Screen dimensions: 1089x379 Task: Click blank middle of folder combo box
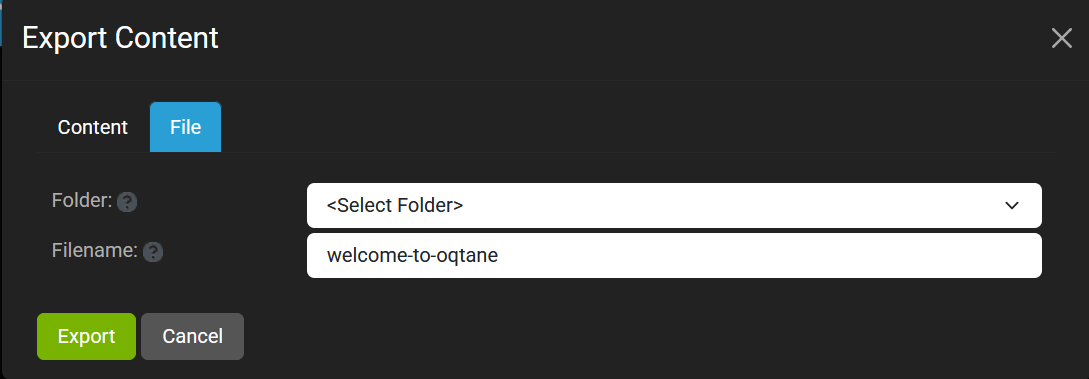pos(729,205)
